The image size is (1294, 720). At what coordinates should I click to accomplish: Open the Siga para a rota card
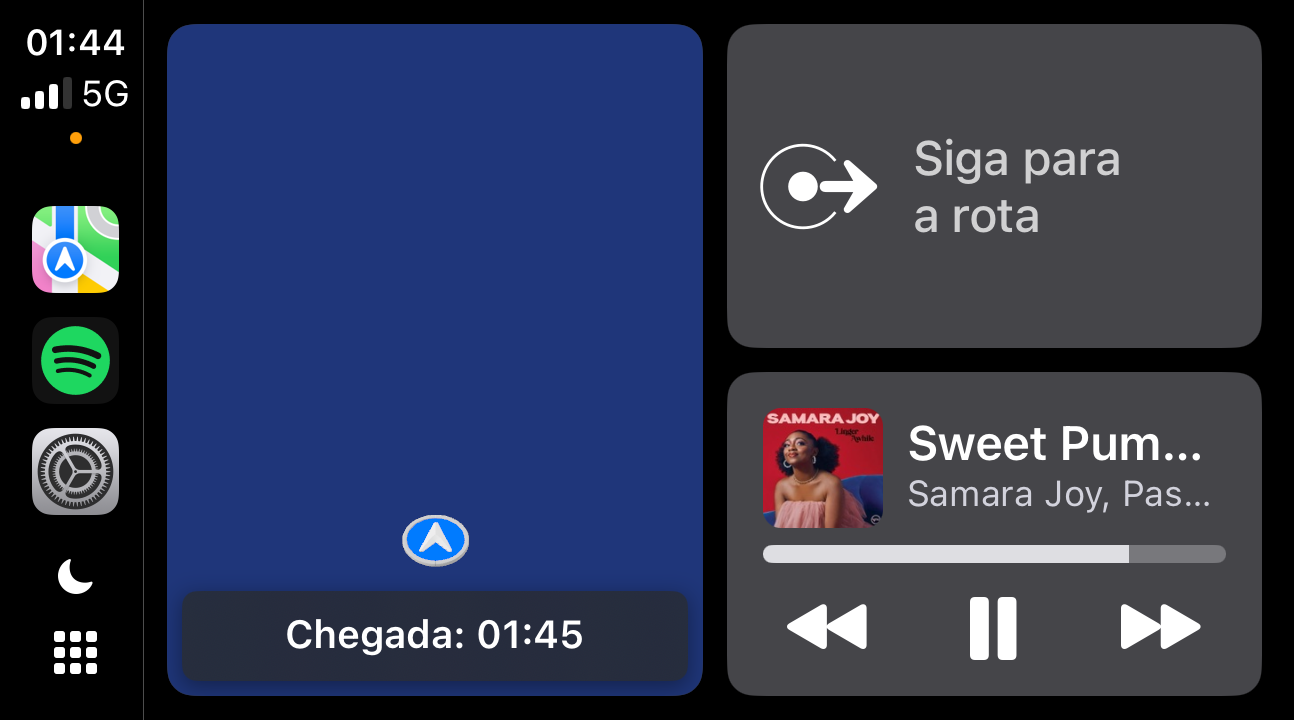pyautogui.click(x=994, y=186)
